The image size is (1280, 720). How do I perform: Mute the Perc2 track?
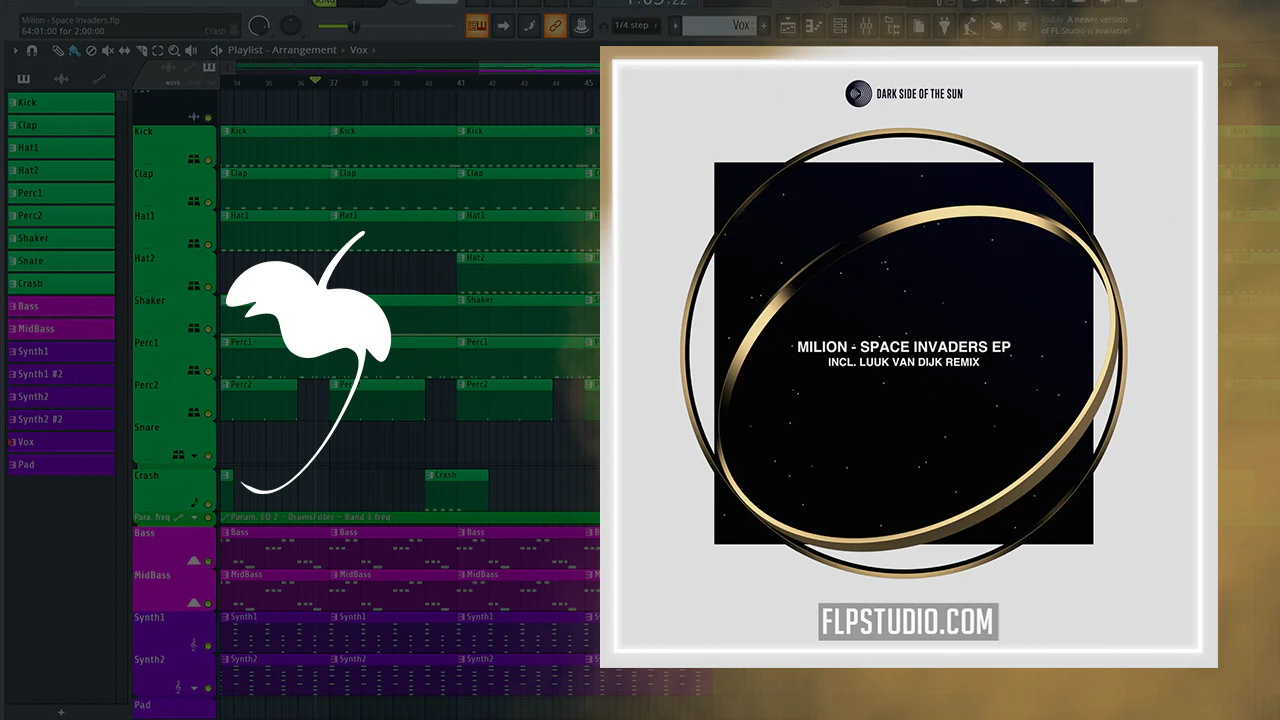(x=208, y=412)
